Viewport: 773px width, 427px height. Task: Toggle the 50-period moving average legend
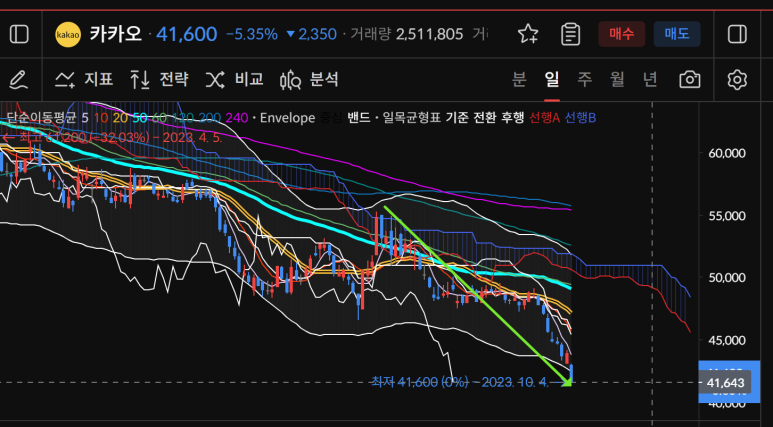coord(140,118)
